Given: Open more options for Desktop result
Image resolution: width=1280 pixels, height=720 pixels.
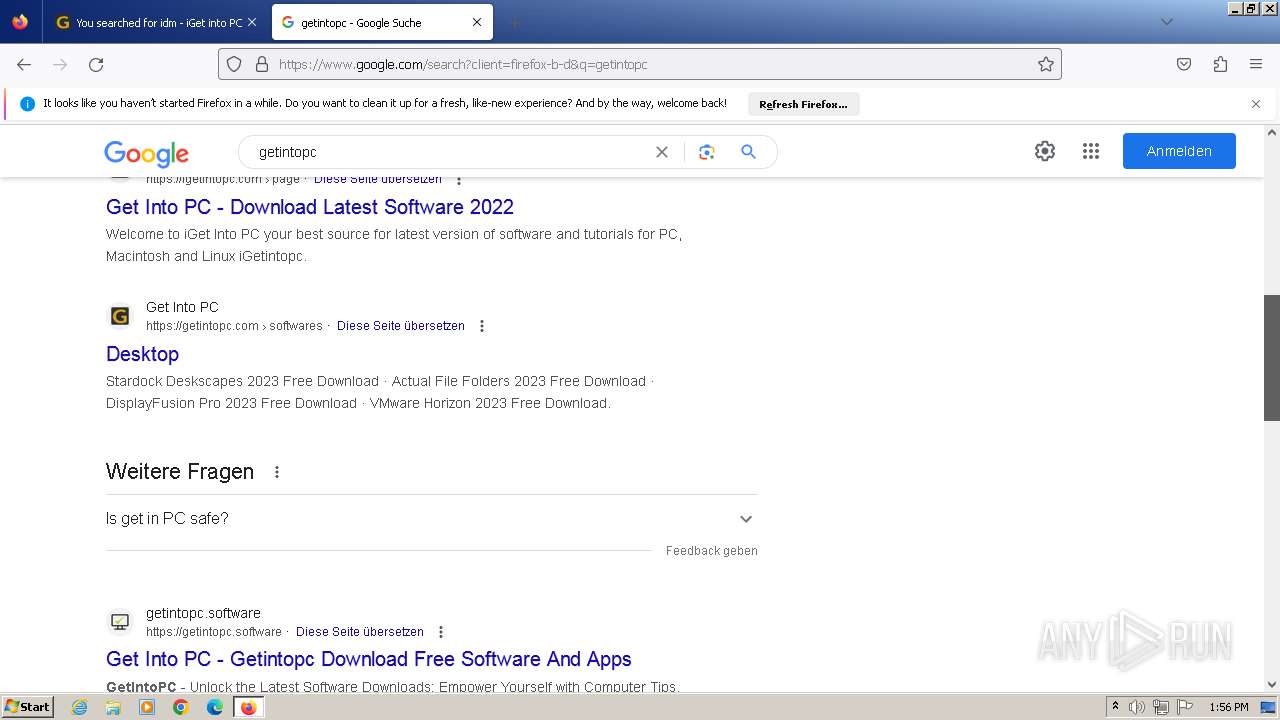Looking at the screenshot, I should [482, 326].
